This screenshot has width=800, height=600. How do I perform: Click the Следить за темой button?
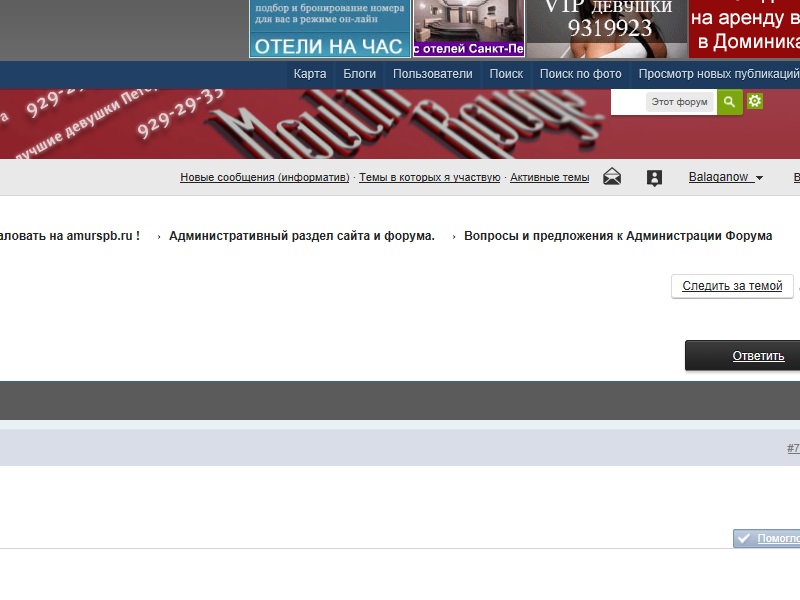[x=732, y=286]
